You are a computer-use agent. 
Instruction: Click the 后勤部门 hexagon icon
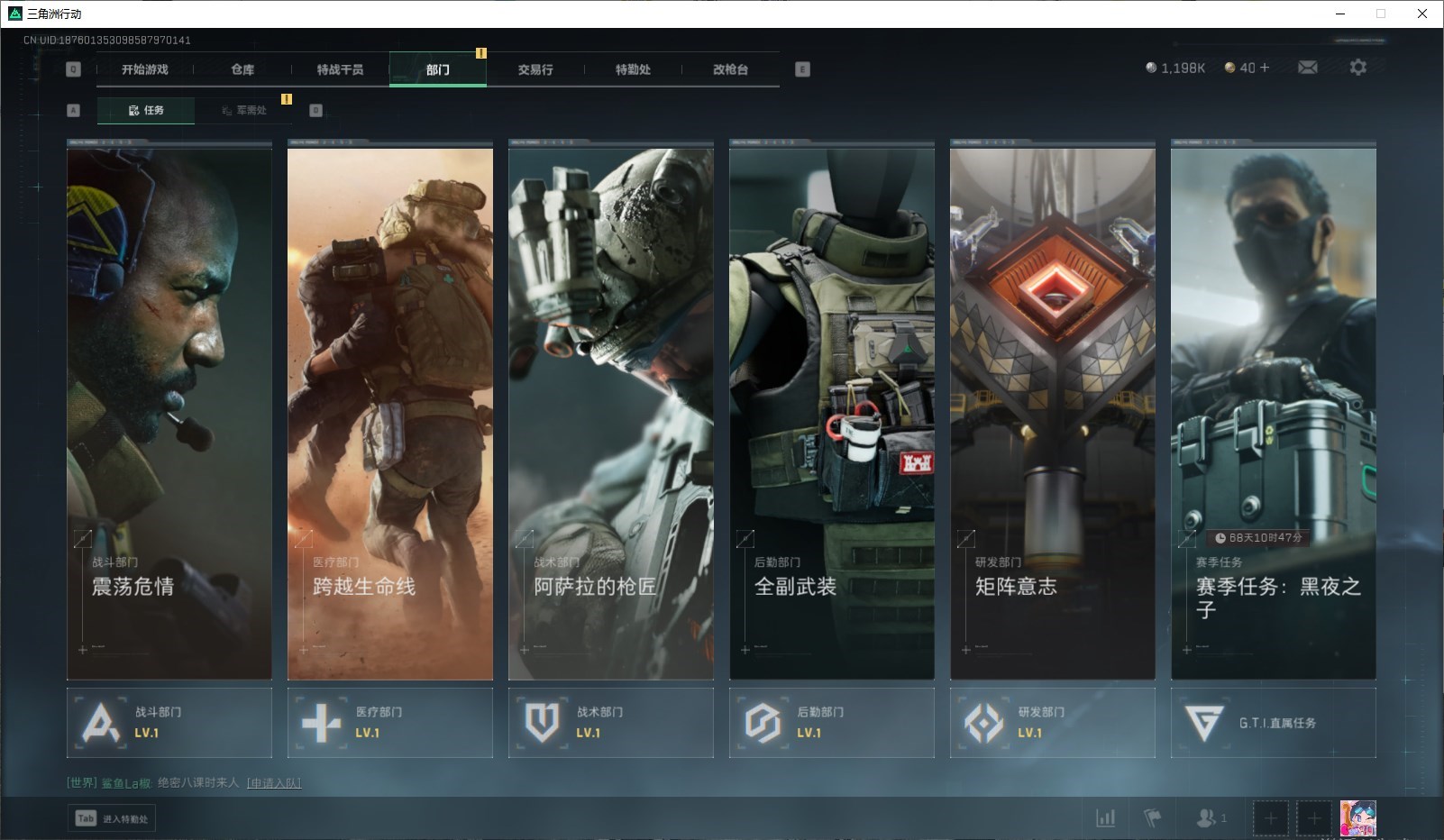763,723
